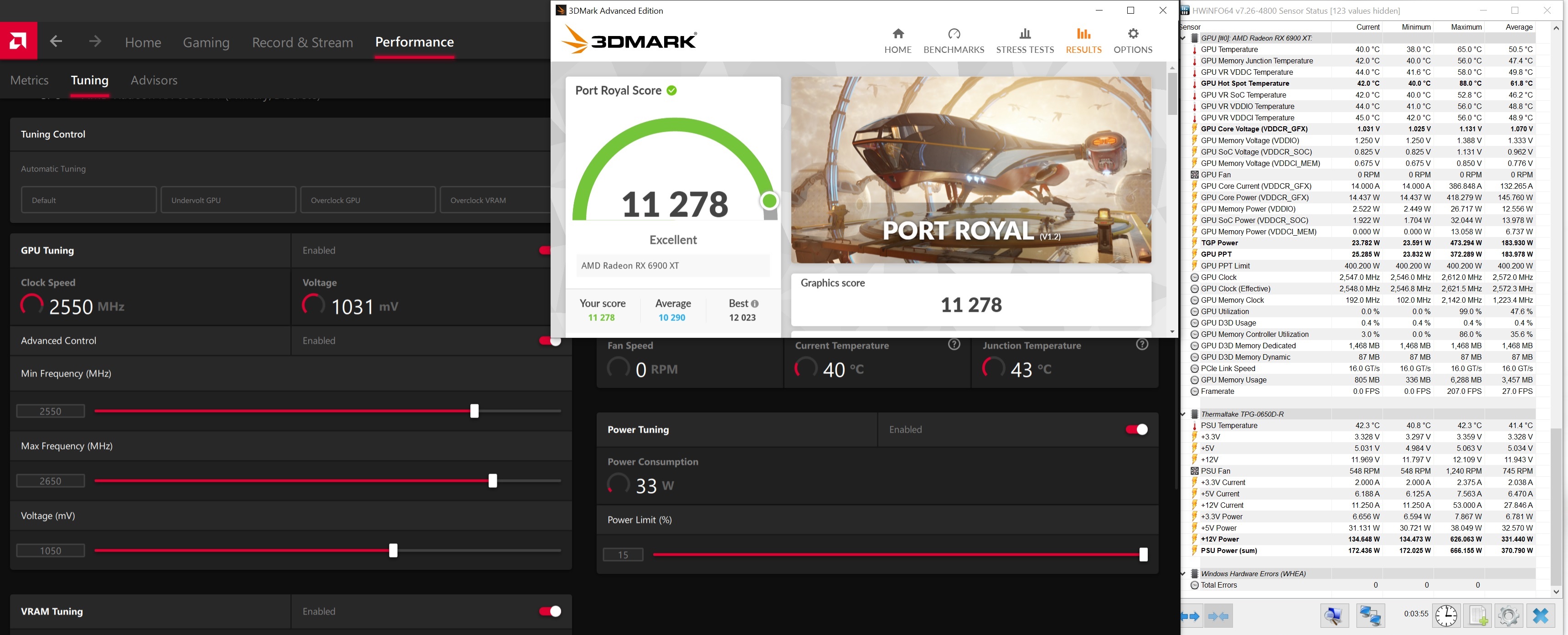1568x635 pixels.
Task: Open HWiNFO sensor settings gear
Action: tap(1508, 615)
